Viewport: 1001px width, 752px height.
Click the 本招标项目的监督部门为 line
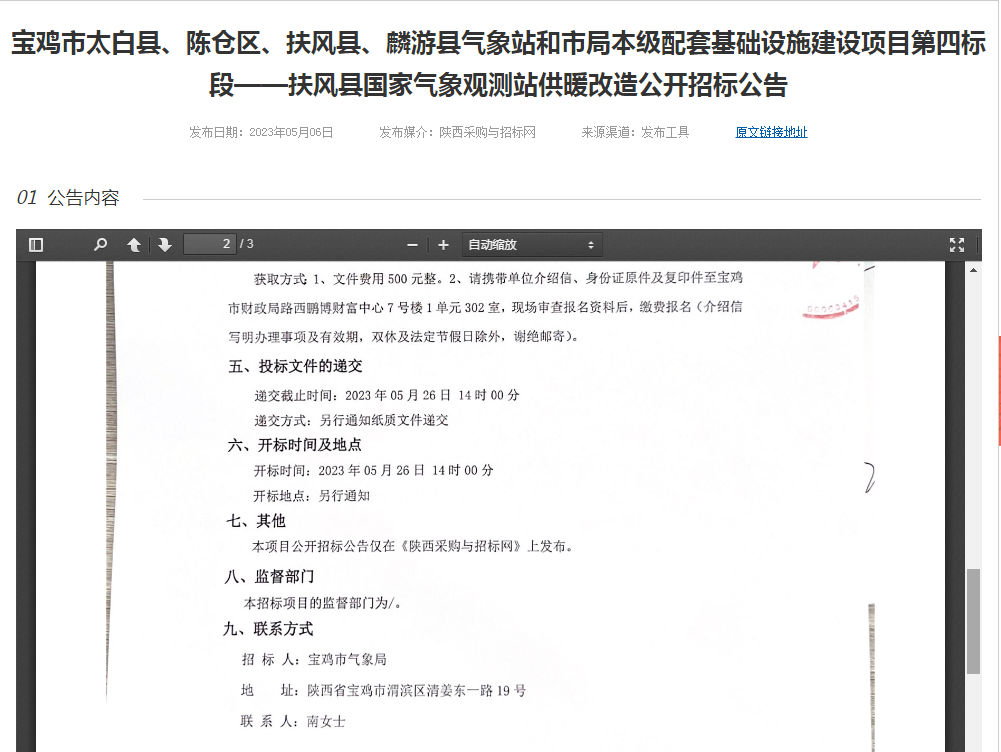click(x=322, y=603)
